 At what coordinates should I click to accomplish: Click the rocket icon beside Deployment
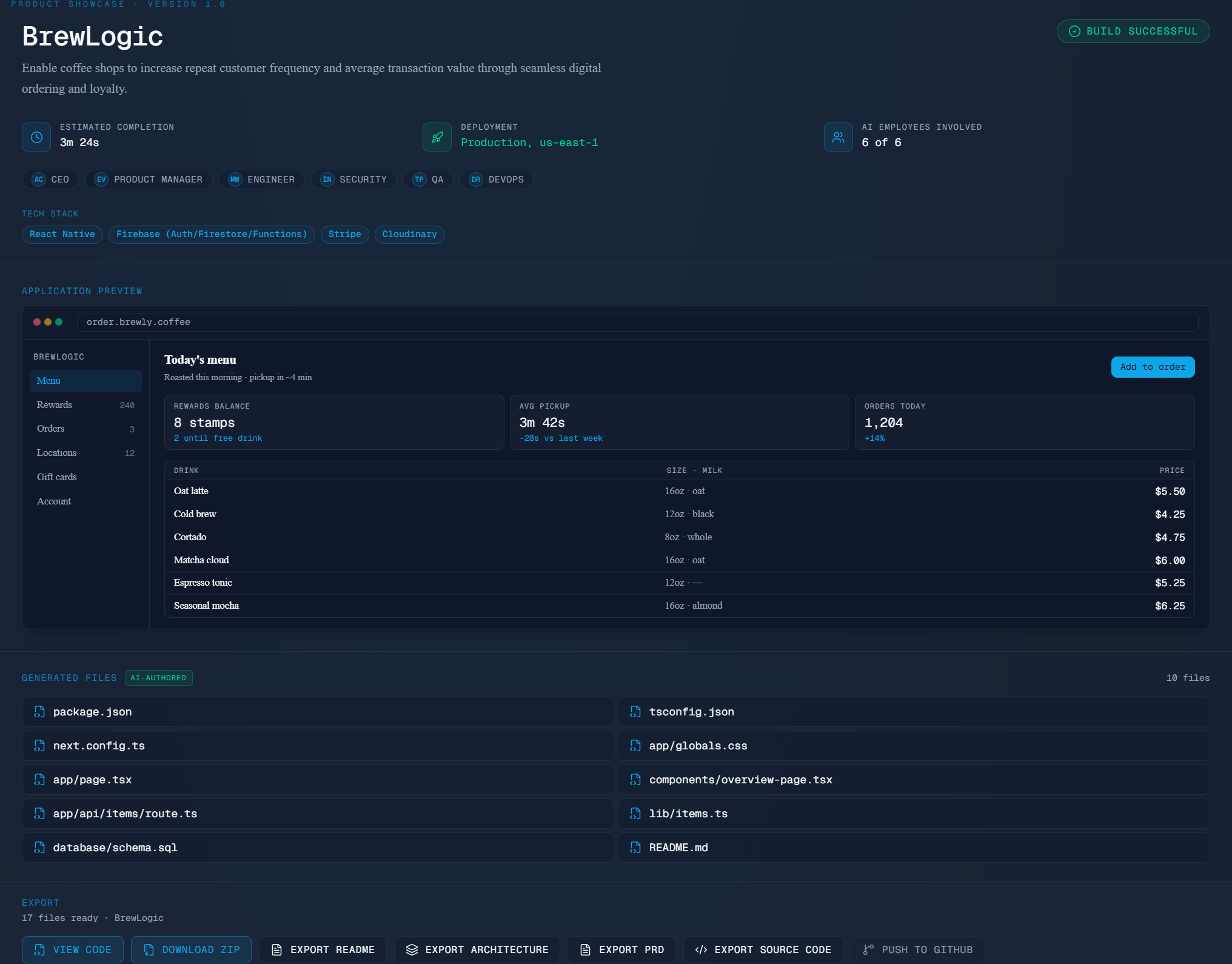(437, 137)
